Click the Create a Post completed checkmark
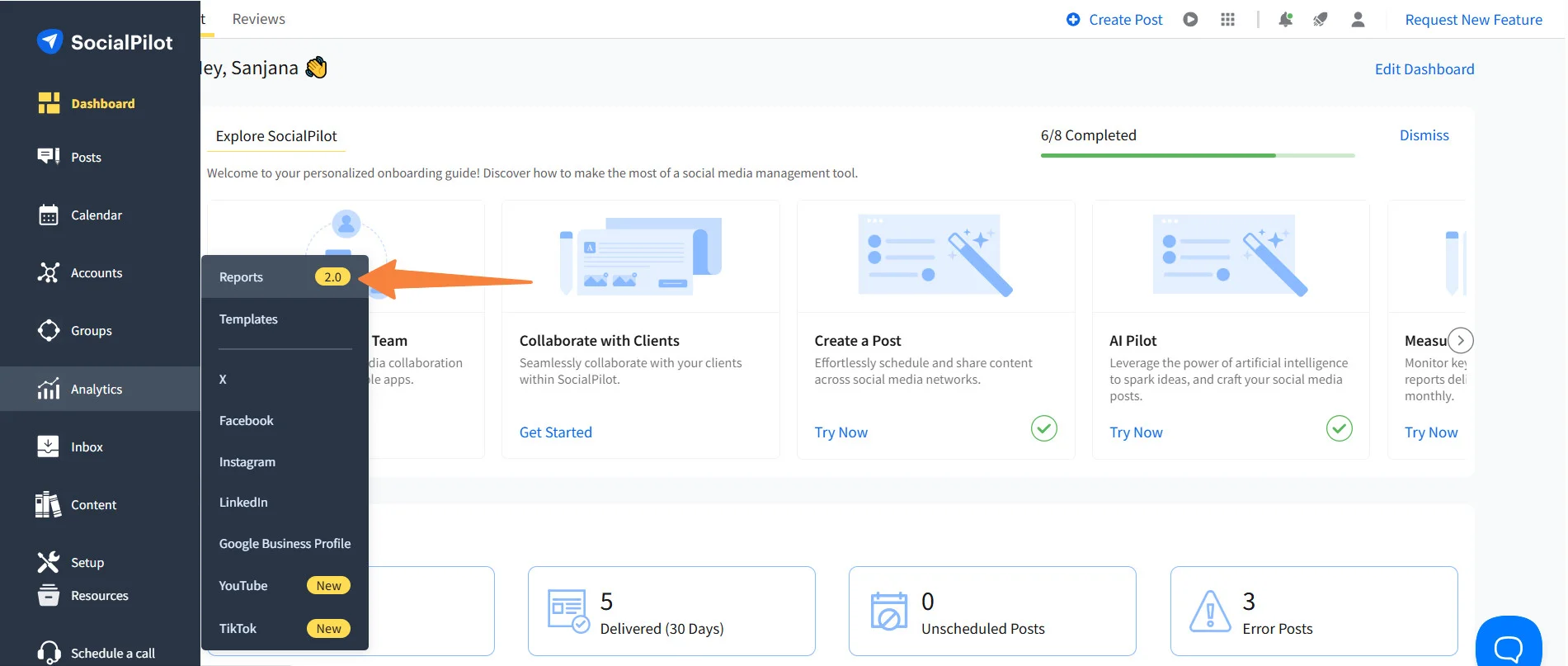The width and height of the screenshot is (1568, 666). pyautogui.click(x=1044, y=428)
